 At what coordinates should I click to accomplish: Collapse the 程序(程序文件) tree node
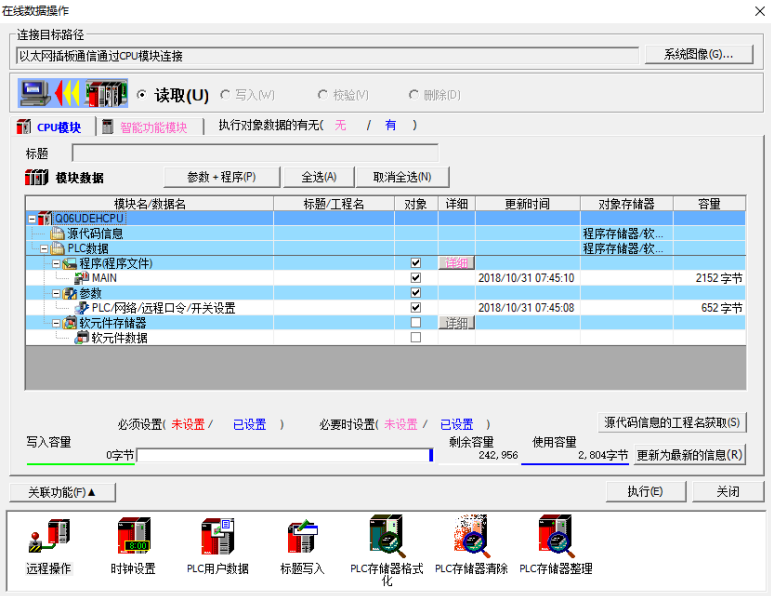coord(56,263)
